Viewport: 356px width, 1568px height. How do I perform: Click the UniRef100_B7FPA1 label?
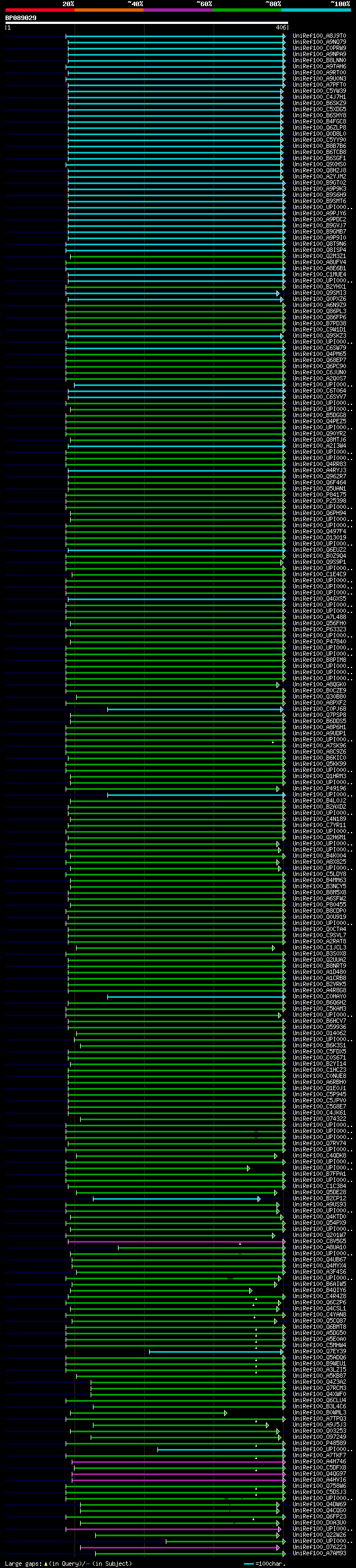[x=319, y=1174]
